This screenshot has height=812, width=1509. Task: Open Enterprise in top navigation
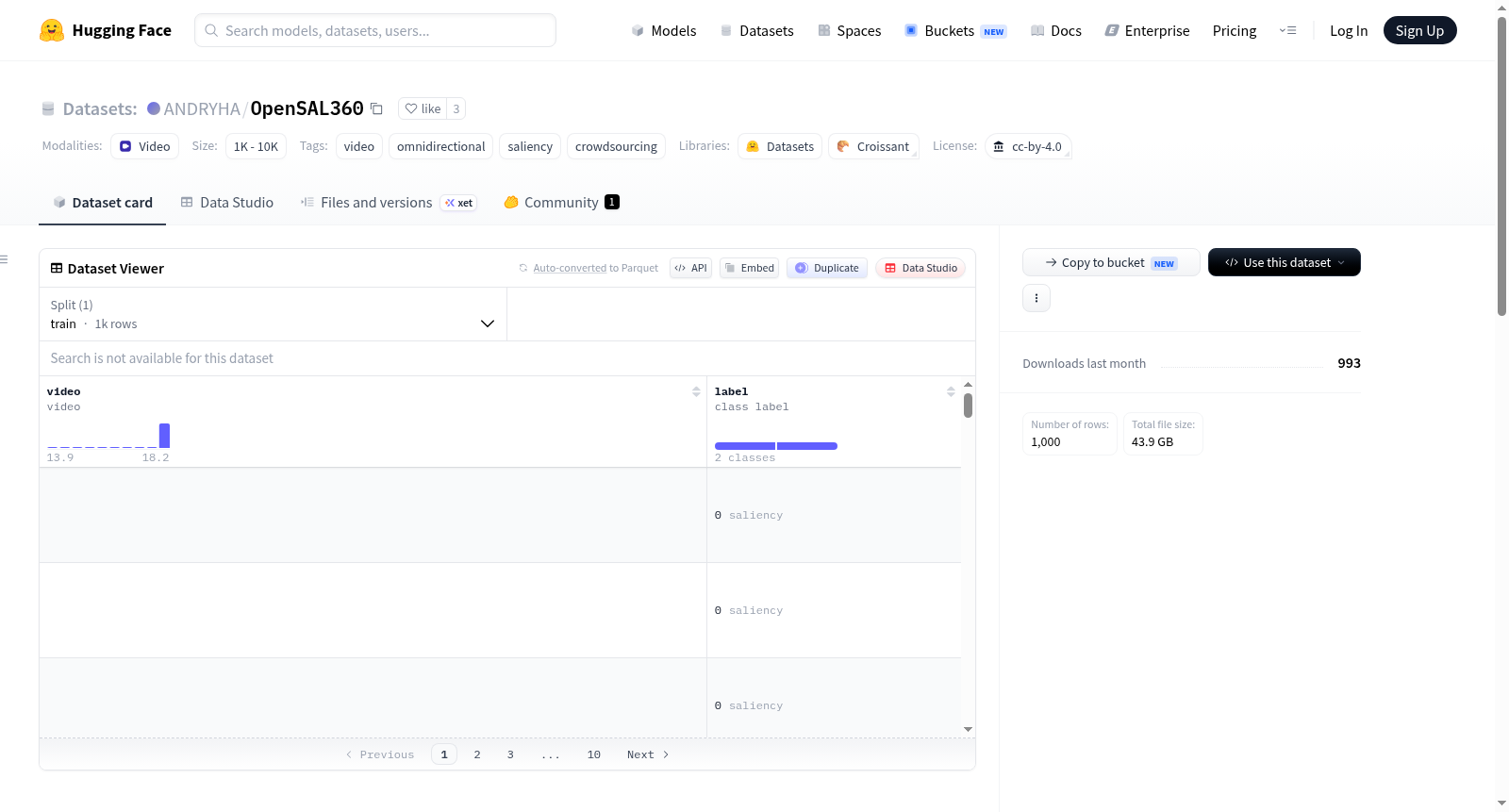coord(1147,30)
